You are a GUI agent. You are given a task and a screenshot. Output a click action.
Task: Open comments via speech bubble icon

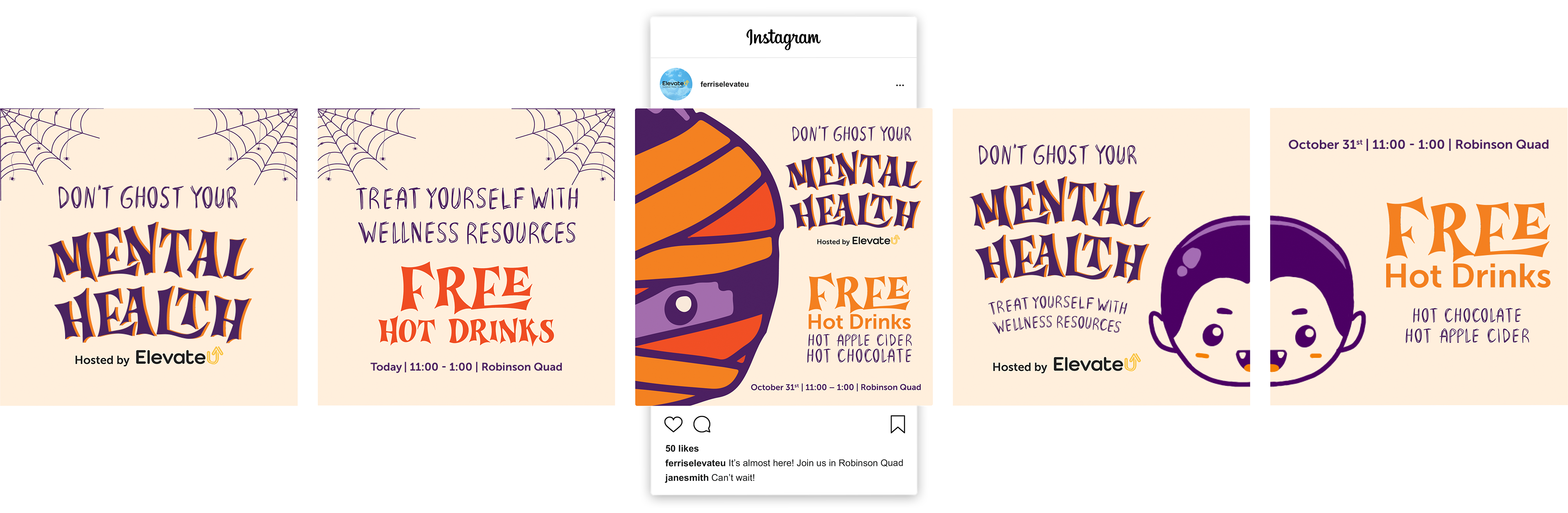pos(702,424)
